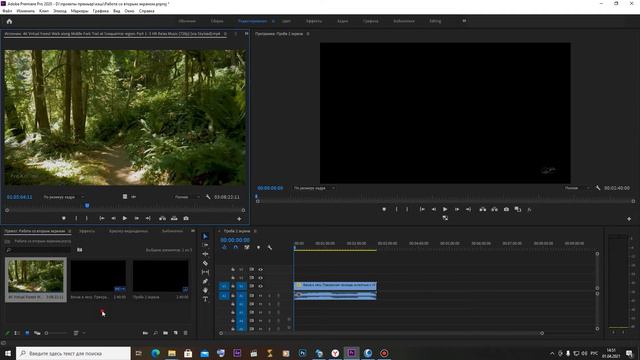Open Source monitor zoom level dropdown
640x360 pixels.
point(63,197)
